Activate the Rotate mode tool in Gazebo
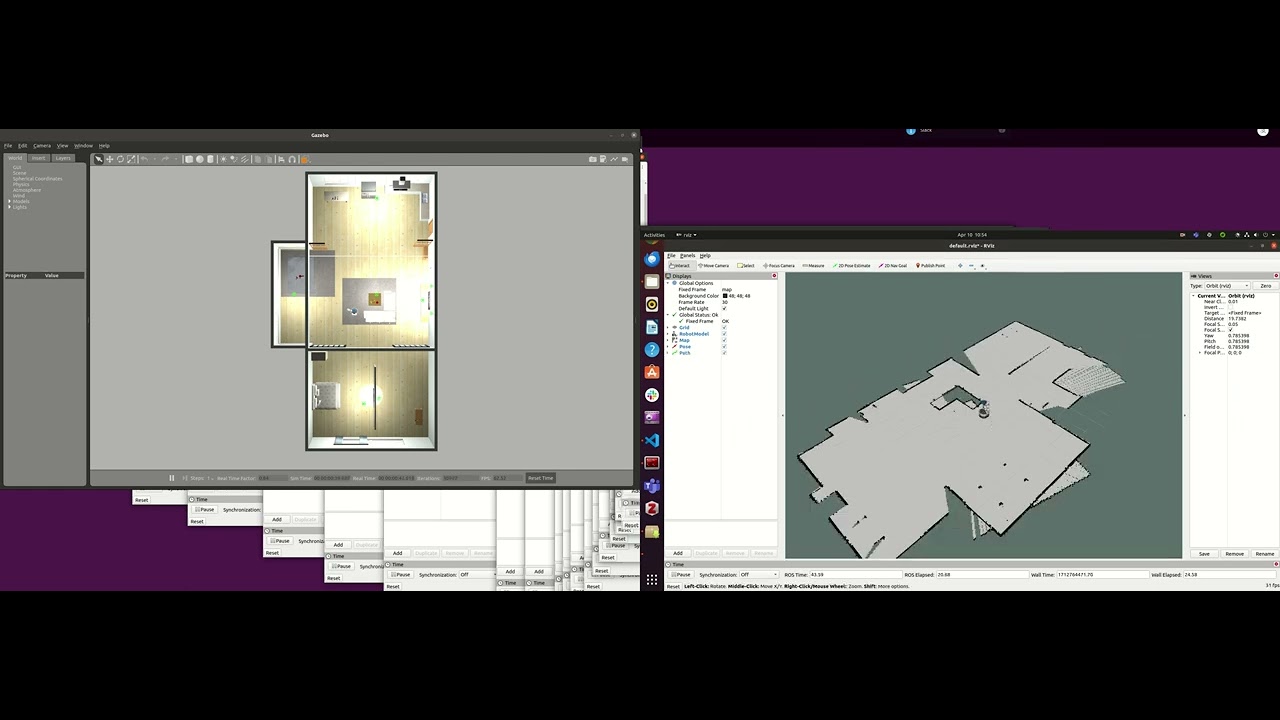The width and height of the screenshot is (1280, 720). (x=120, y=159)
